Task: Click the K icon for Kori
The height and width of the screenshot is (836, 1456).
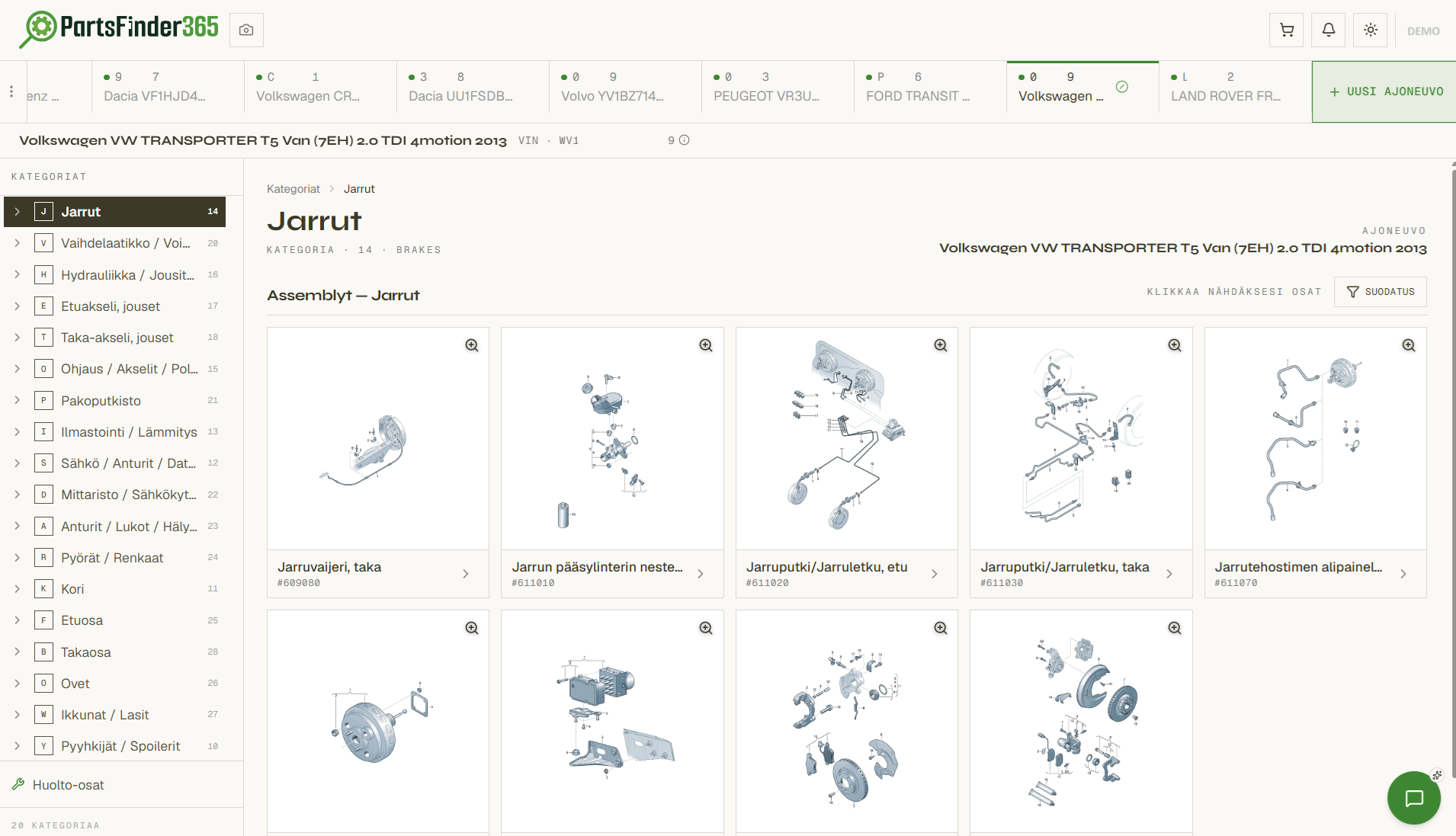Action: 43,588
